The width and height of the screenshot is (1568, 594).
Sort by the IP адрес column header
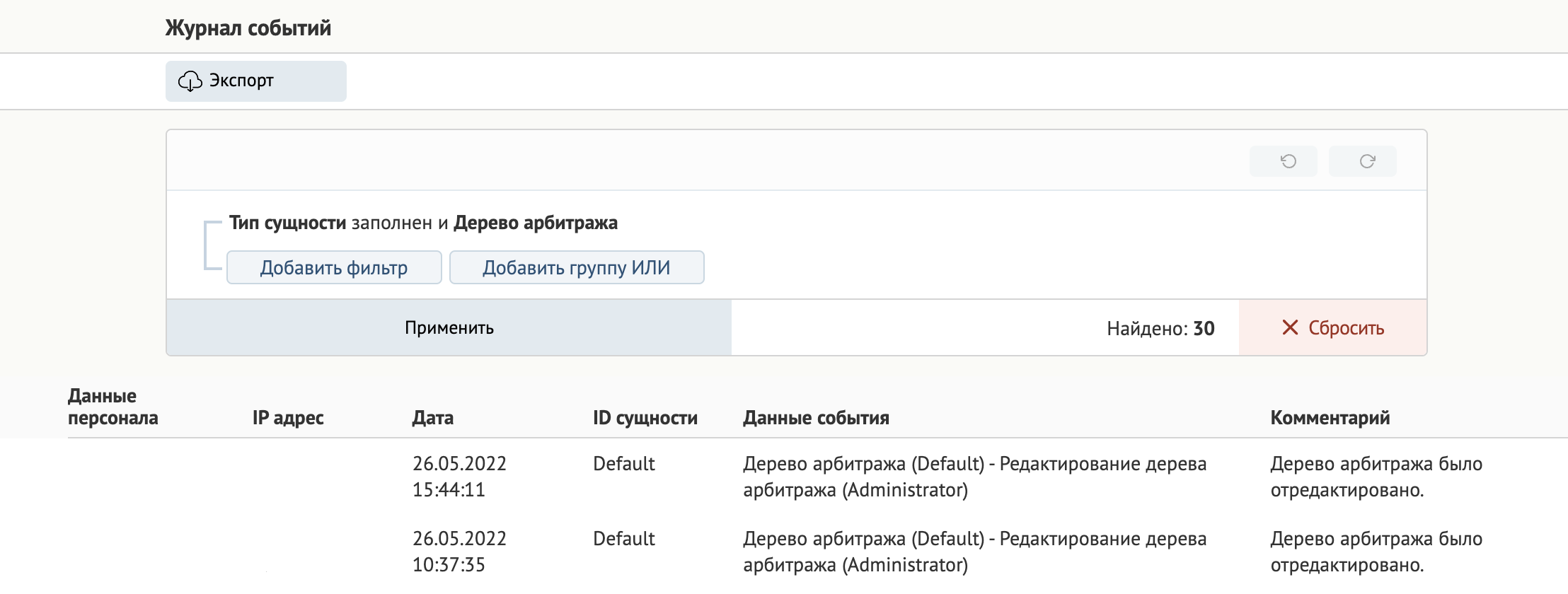click(x=288, y=418)
